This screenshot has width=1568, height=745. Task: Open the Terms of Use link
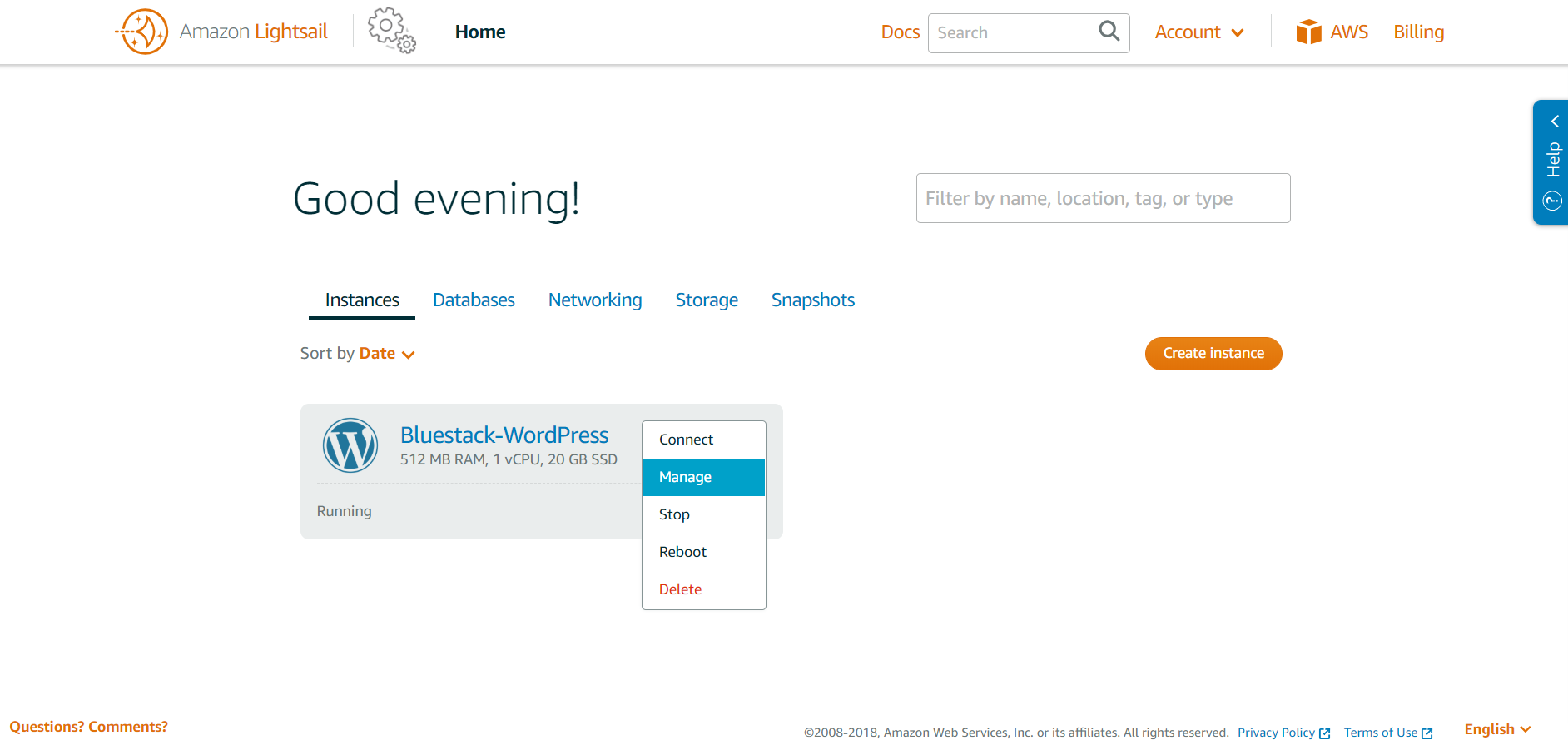[1387, 733]
